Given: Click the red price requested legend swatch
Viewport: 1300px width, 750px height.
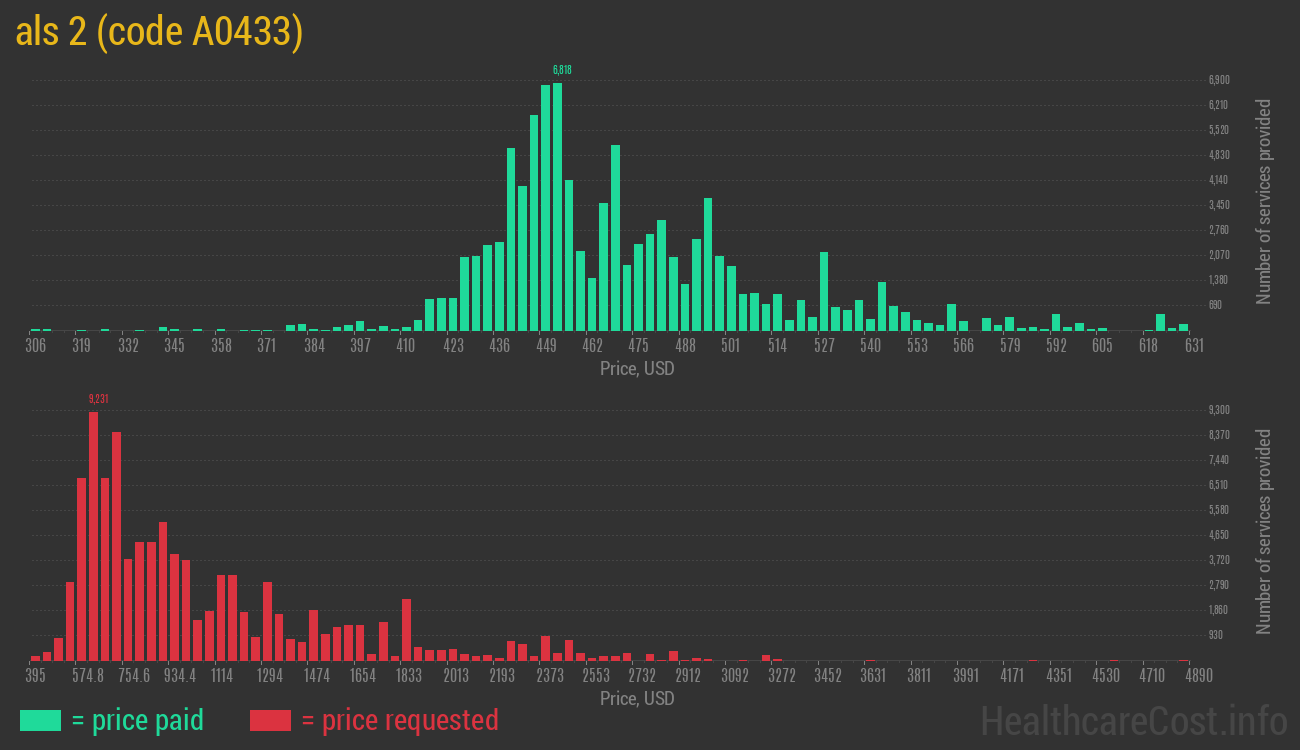Looking at the screenshot, I should [270, 720].
